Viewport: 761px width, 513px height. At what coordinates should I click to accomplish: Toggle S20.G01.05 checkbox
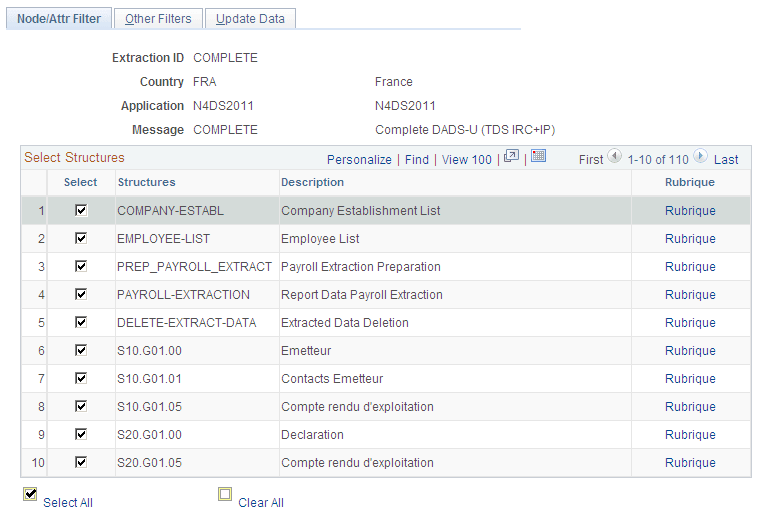pyautogui.click(x=81, y=462)
